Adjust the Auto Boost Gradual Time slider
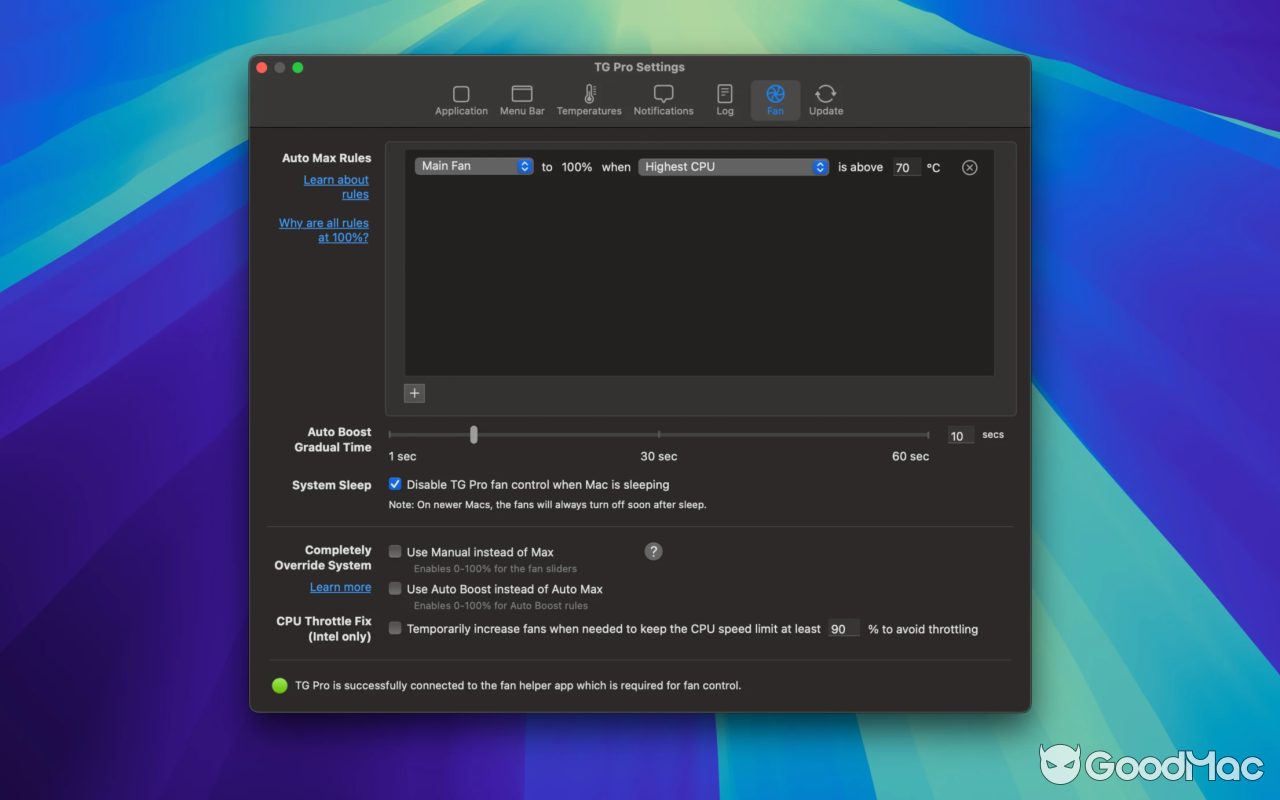Viewport: 1280px width, 800px height. [473, 434]
